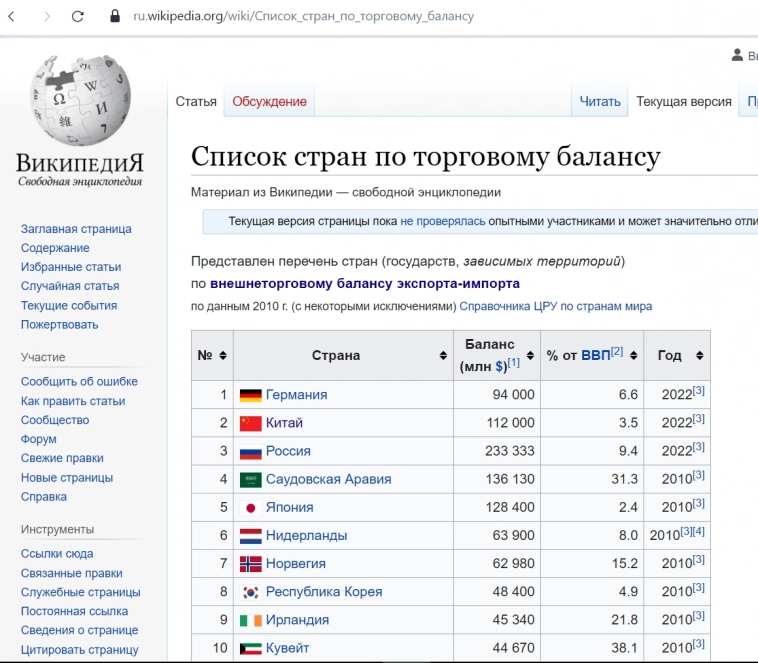Open the Германия country link
Screen dimensions: 758x663
(296, 395)
